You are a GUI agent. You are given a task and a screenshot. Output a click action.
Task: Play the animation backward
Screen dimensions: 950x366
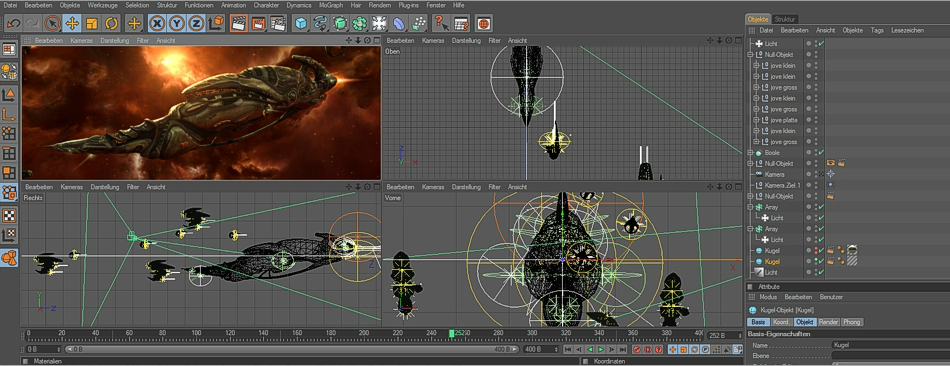[590, 350]
